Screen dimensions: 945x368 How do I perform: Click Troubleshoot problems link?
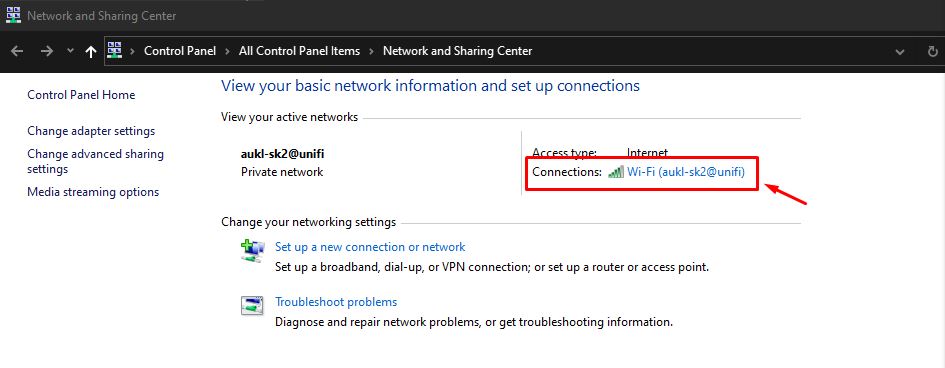(x=336, y=302)
